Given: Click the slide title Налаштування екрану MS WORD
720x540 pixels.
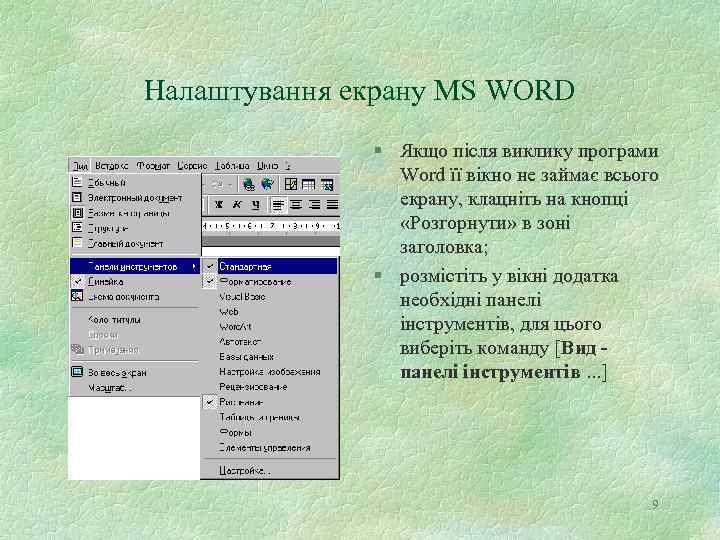Looking at the screenshot, I should click(359, 90).
